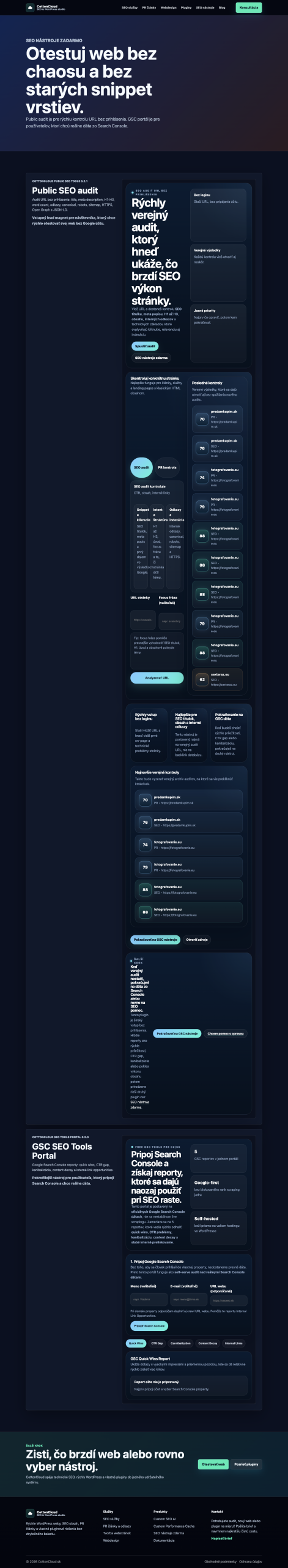Screen dimensions: 288x1568
Task: Open Ochrana údajov footer link
Action: click(x=251, y=1561)
